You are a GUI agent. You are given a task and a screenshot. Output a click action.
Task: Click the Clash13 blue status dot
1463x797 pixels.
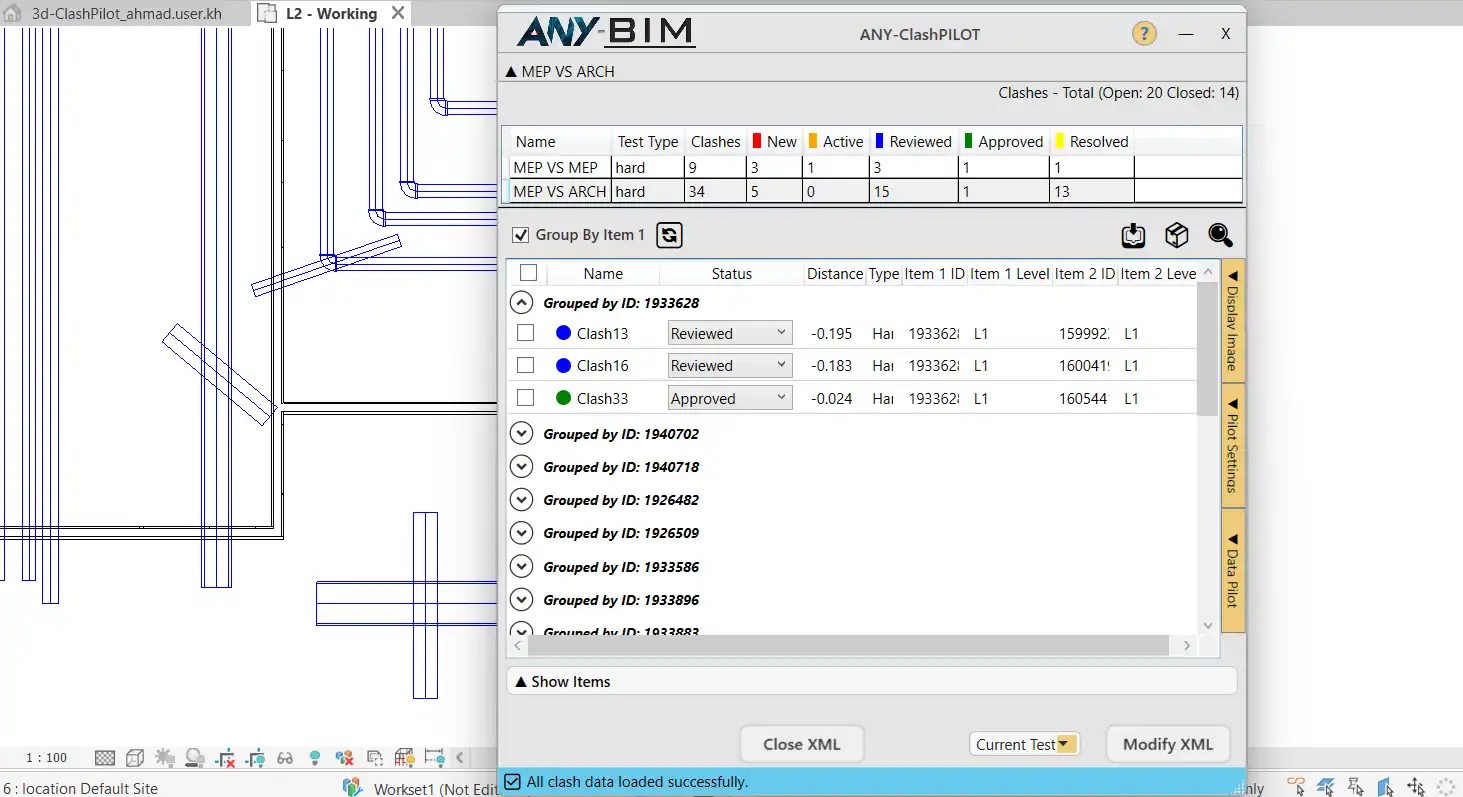click(x=563, y=333)
